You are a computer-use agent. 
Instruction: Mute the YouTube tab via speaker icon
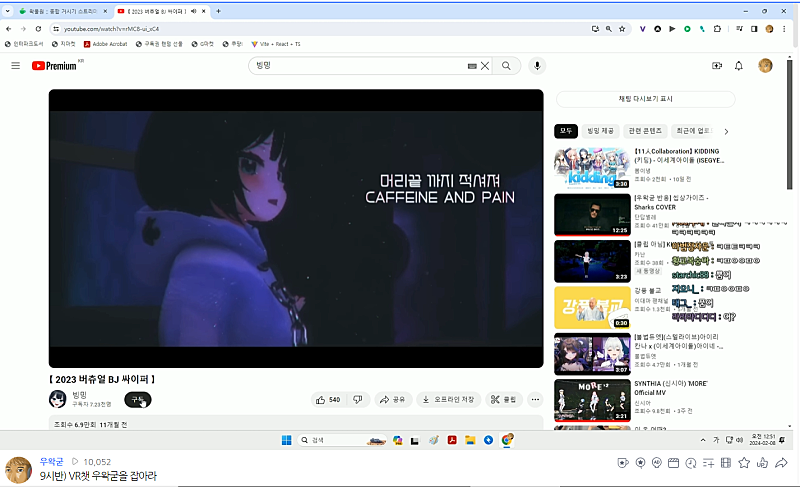tap(193, 11)
